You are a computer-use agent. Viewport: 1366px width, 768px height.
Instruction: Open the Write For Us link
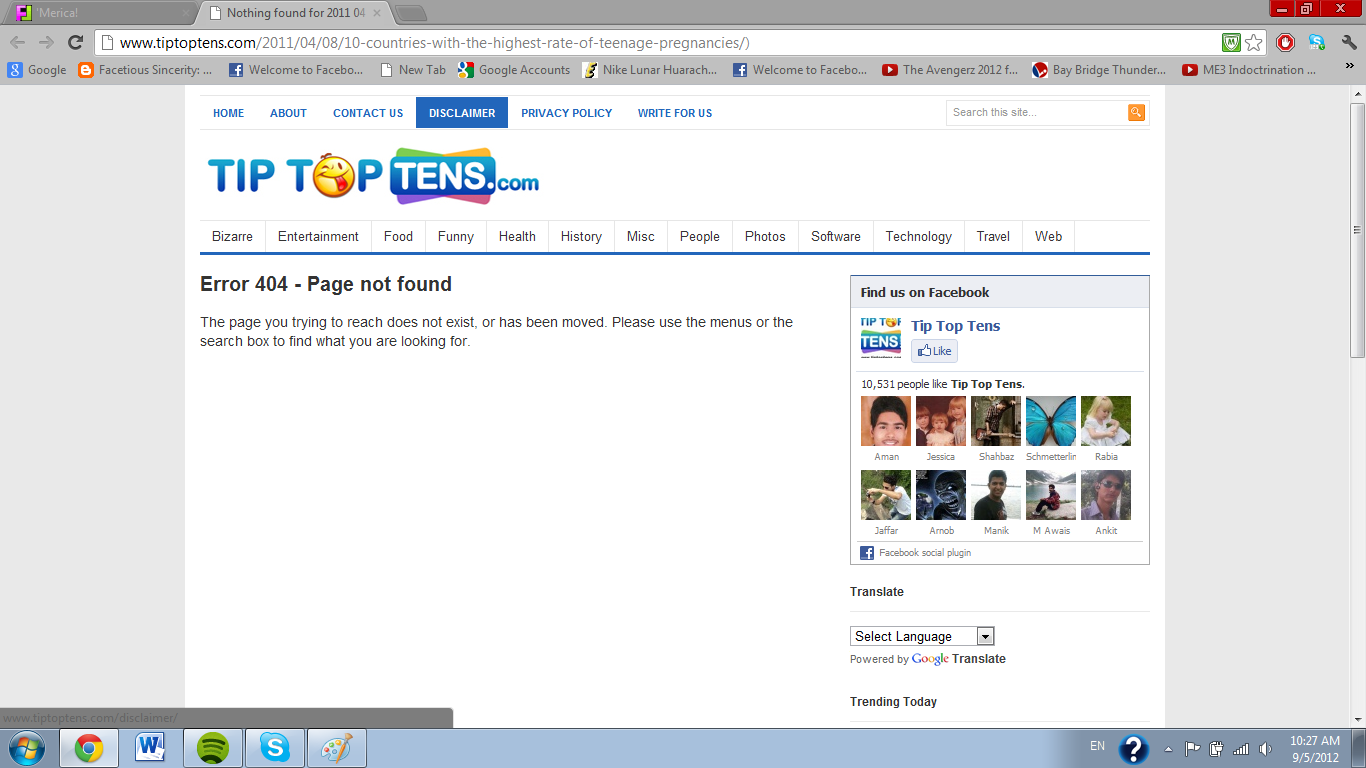click(675, 113)
